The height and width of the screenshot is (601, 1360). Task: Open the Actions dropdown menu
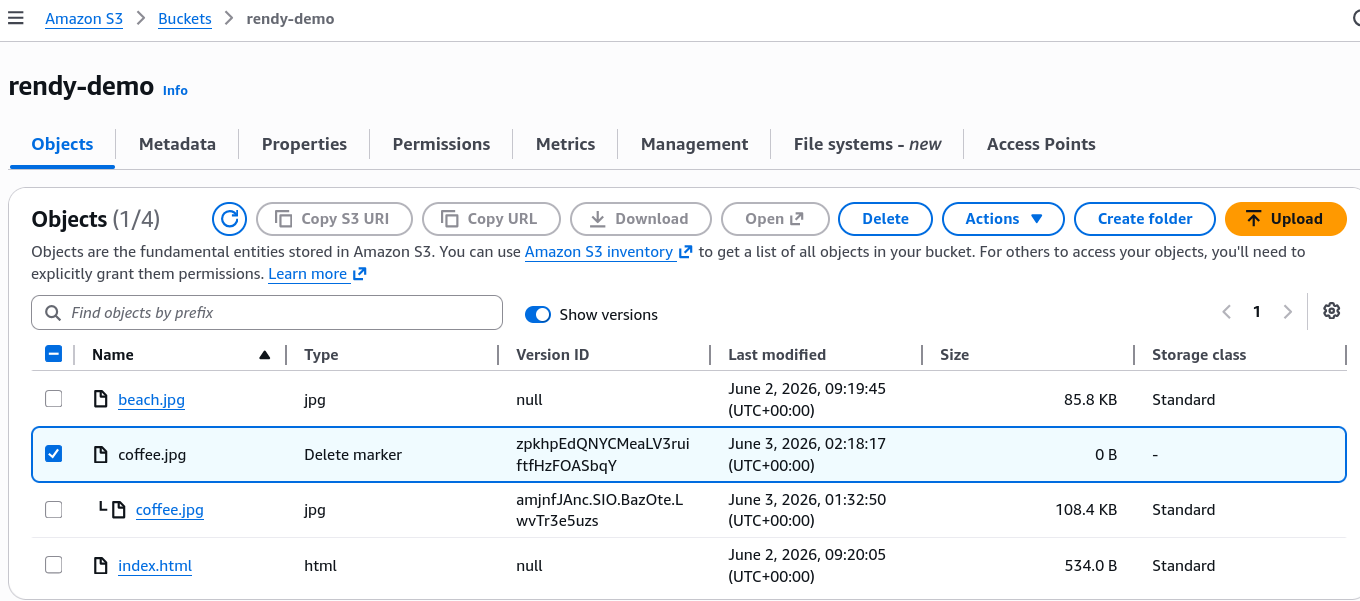(x=1003, y=219)
